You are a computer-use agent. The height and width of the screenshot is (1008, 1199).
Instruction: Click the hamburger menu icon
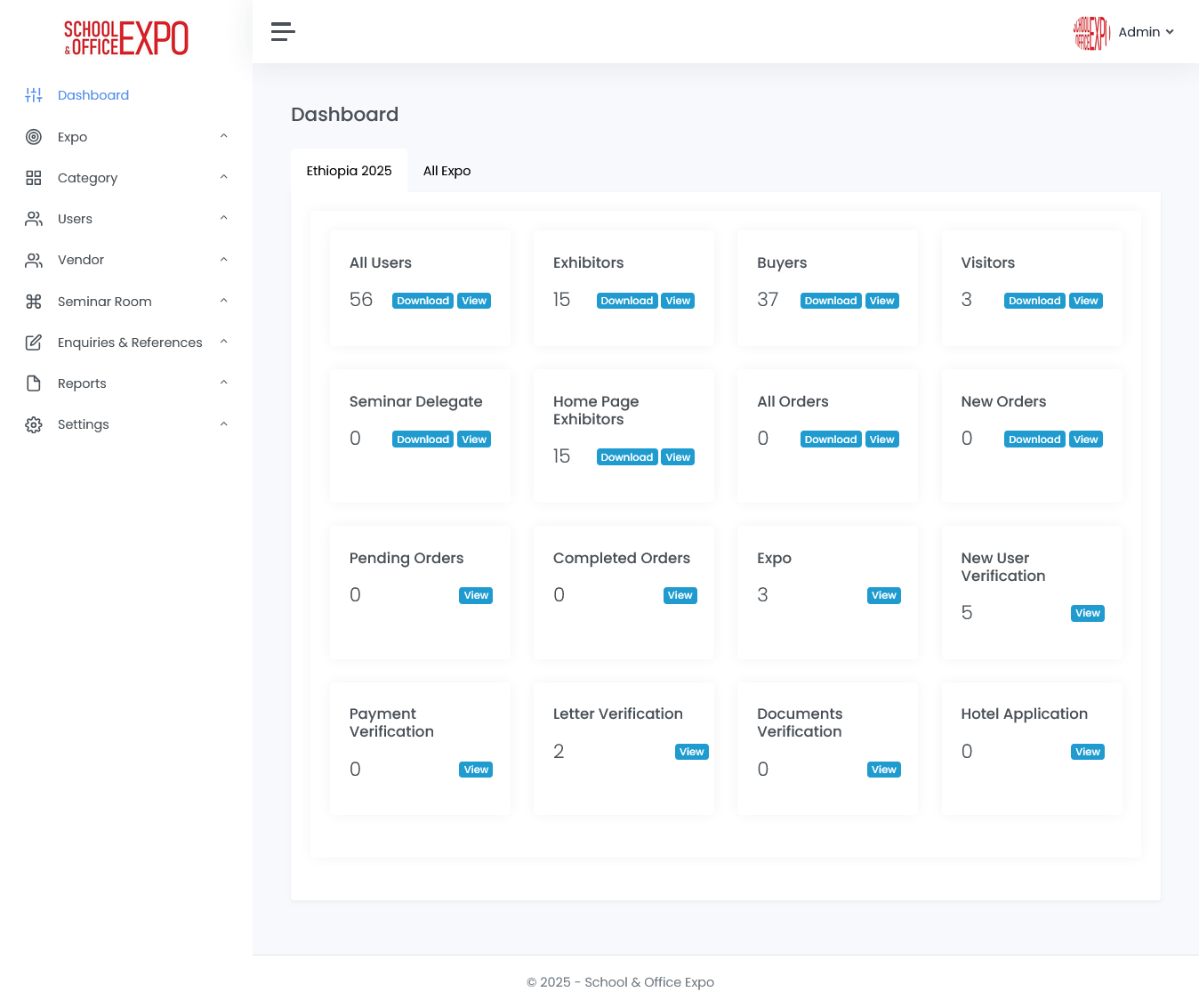click(283, 32)
